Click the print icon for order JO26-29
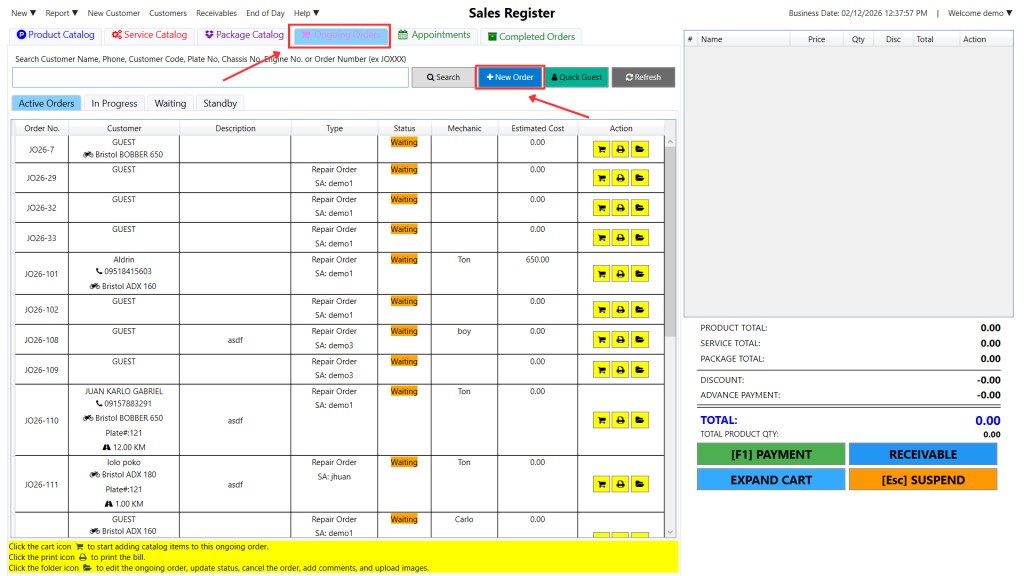The image size is (1024, 576). click(621, 178)
